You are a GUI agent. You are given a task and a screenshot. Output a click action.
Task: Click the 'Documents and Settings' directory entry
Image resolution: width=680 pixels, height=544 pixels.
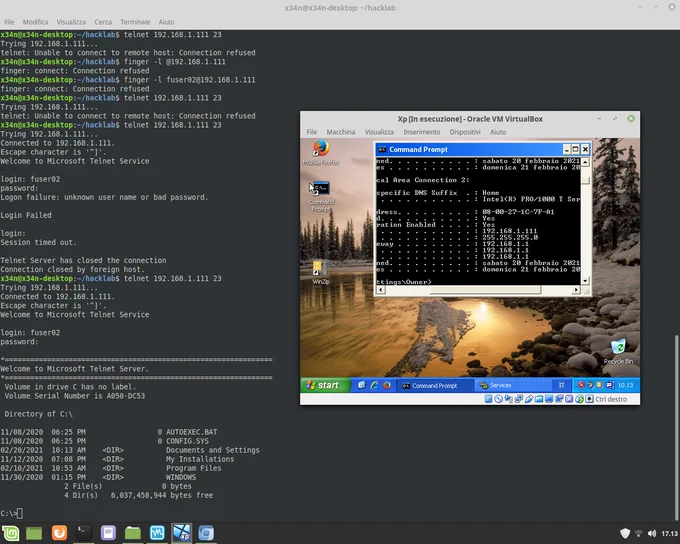coord(212,450)
